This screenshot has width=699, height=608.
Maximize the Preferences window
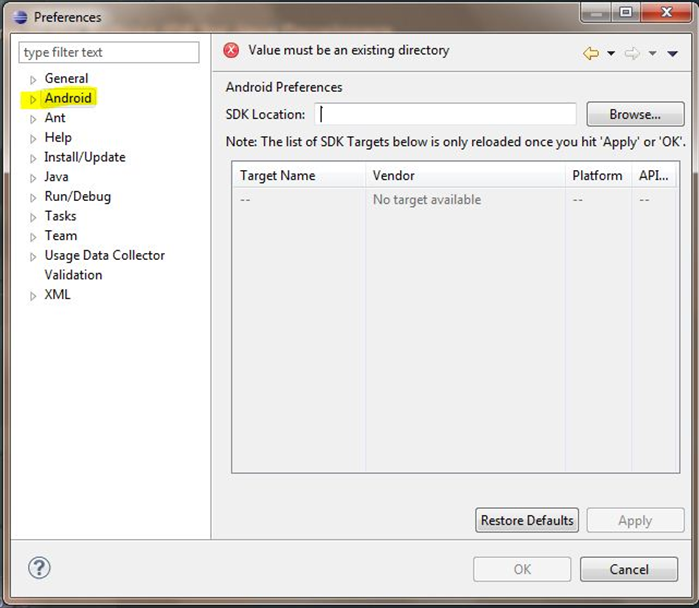626,12
